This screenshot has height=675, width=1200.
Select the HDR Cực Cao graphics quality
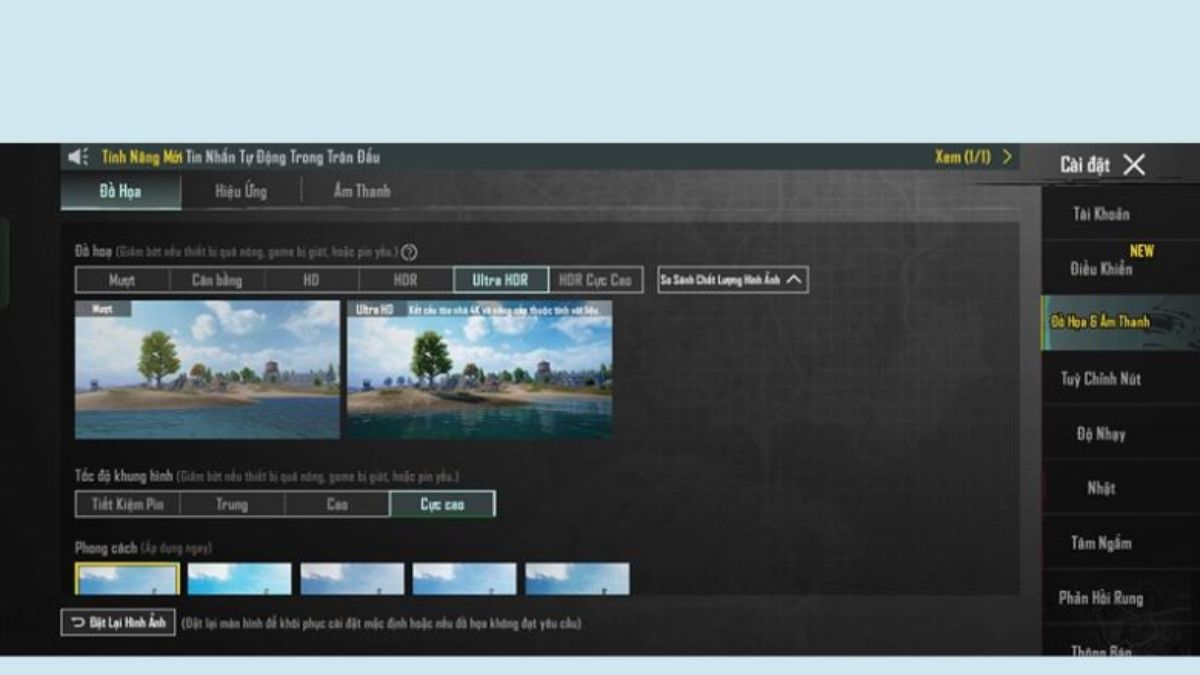(x=595, y=280)
